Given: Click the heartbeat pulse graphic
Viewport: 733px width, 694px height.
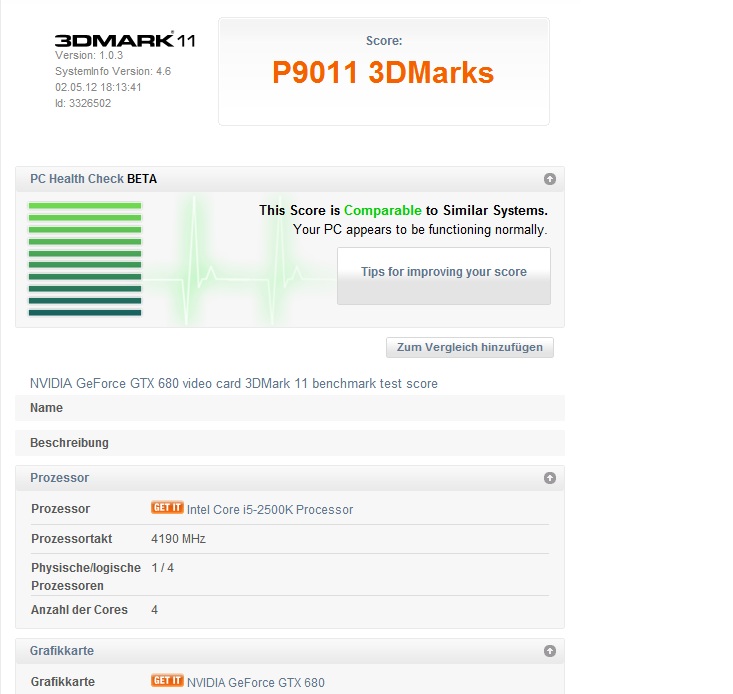Looking at the screenshot, I should (238, 262).
